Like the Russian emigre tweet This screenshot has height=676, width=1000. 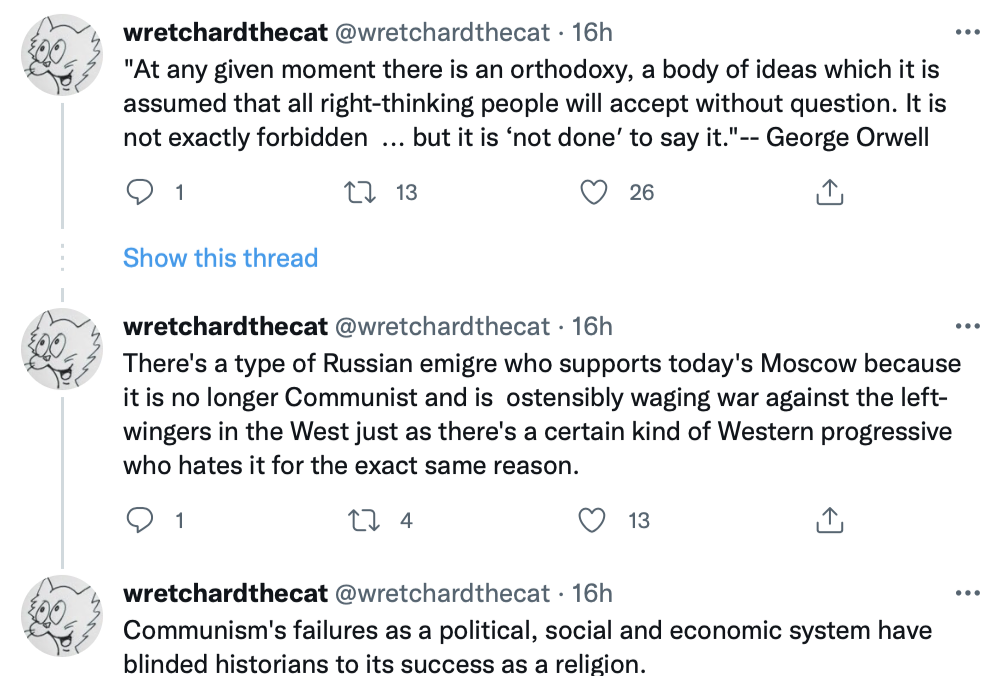[x=595, y=520]
